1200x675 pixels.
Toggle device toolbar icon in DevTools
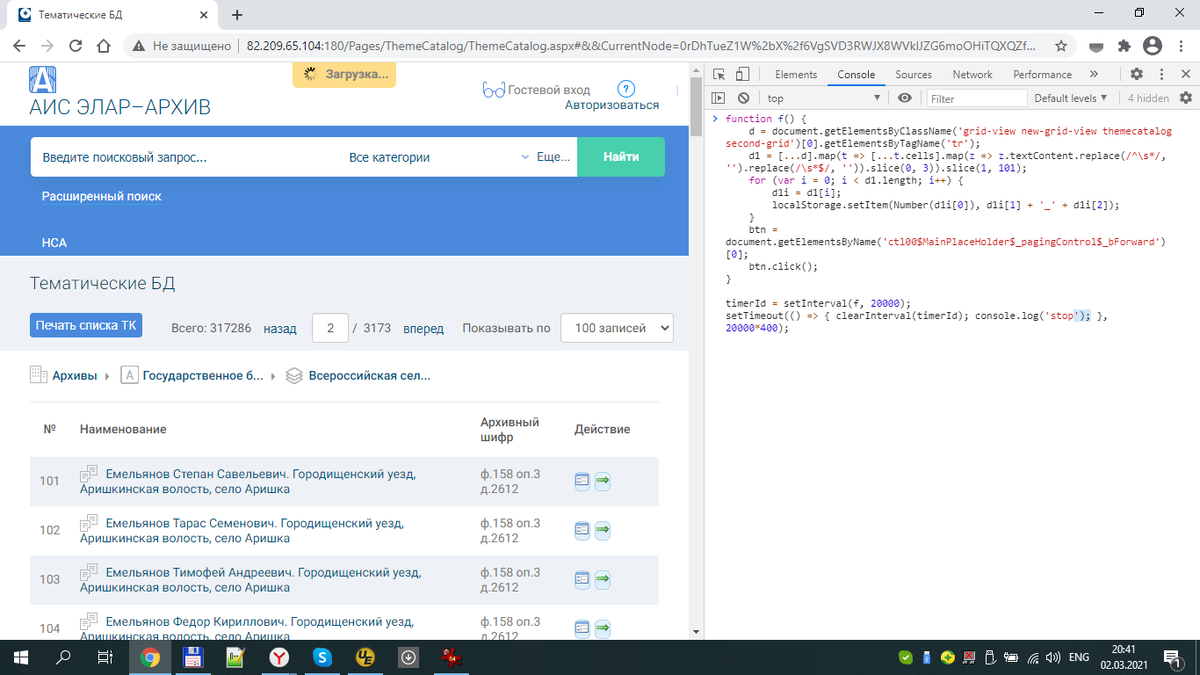click(742, 74)
